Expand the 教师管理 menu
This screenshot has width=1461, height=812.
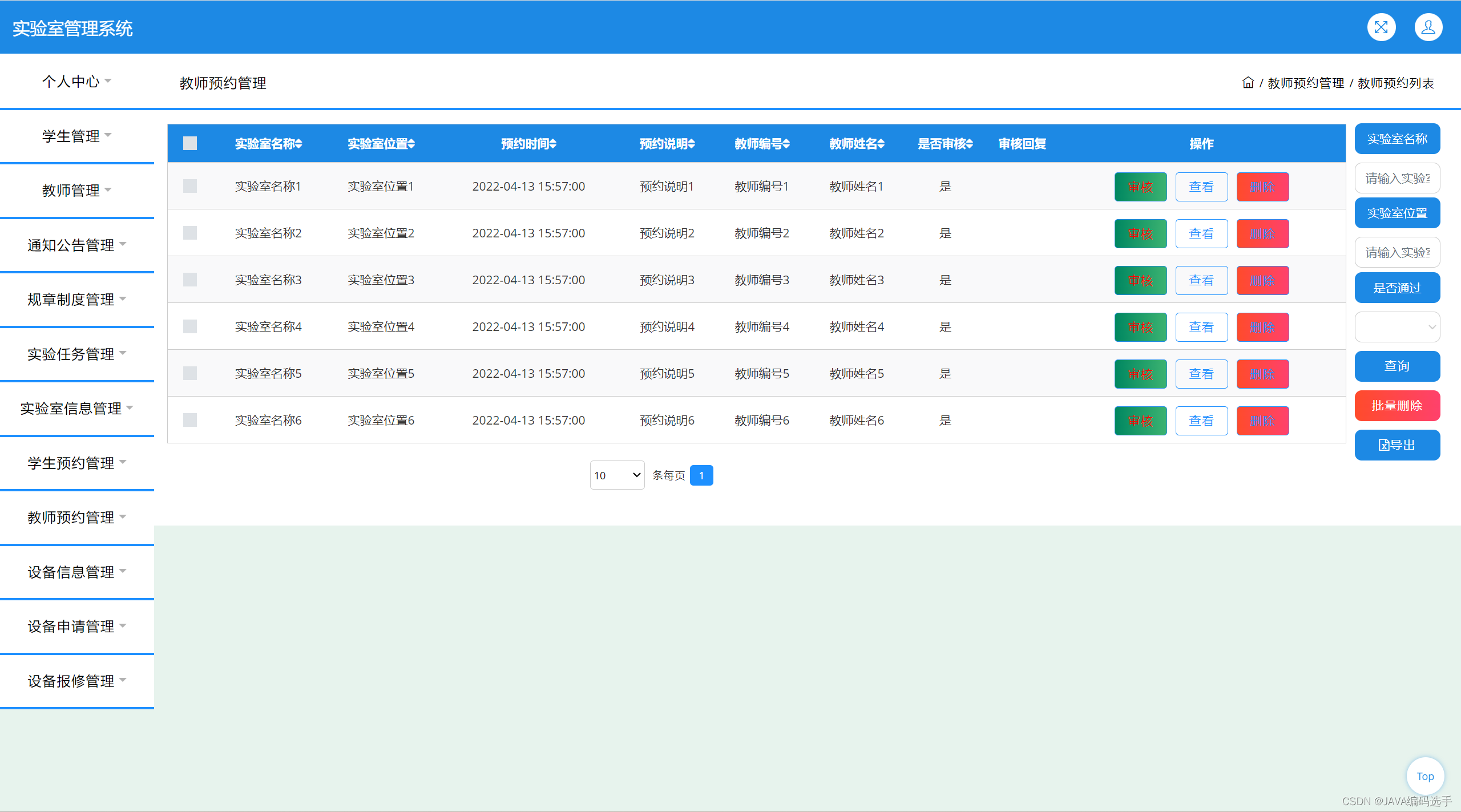[76, 190]
